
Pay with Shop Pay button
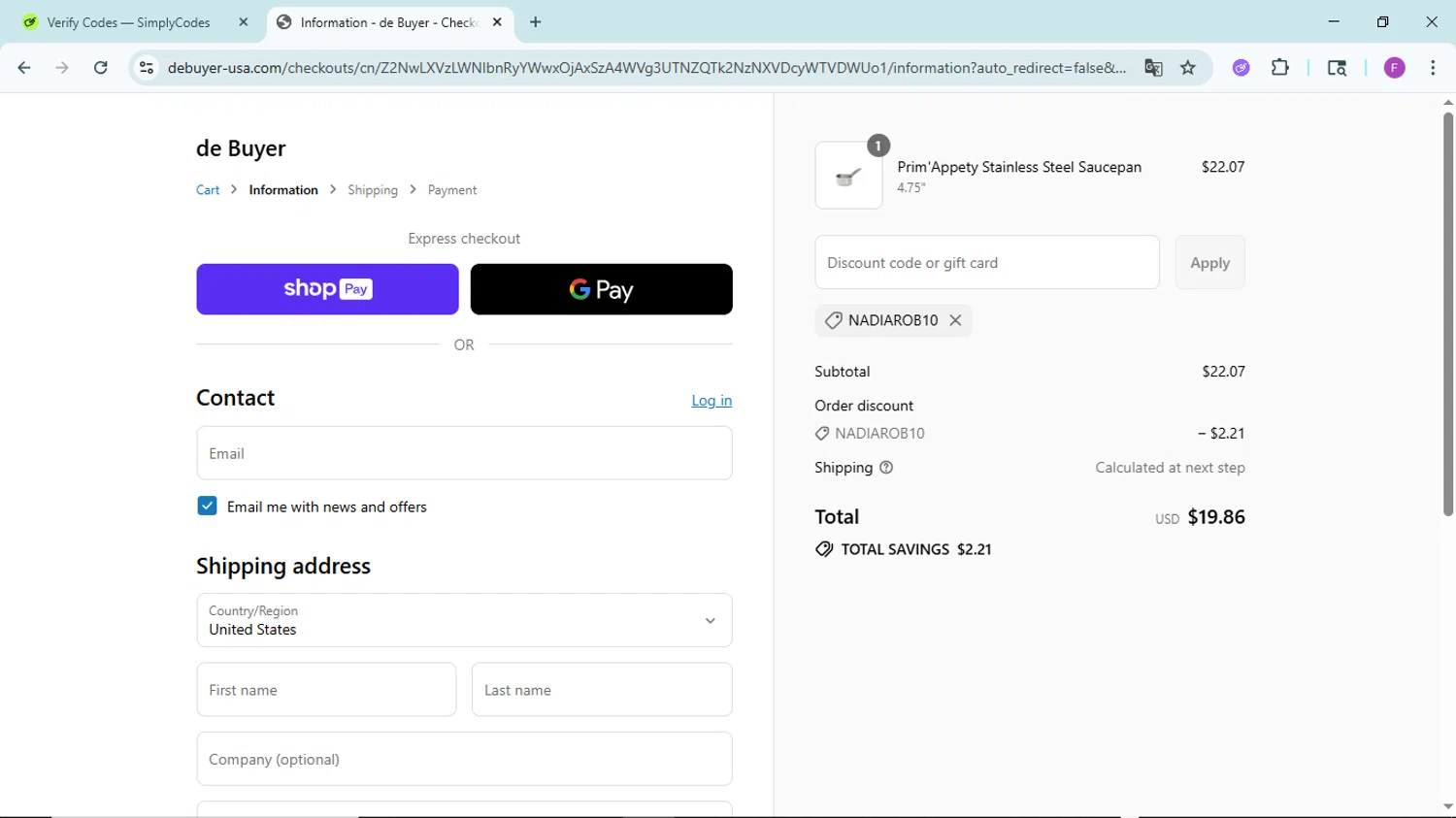coord(327,289)
